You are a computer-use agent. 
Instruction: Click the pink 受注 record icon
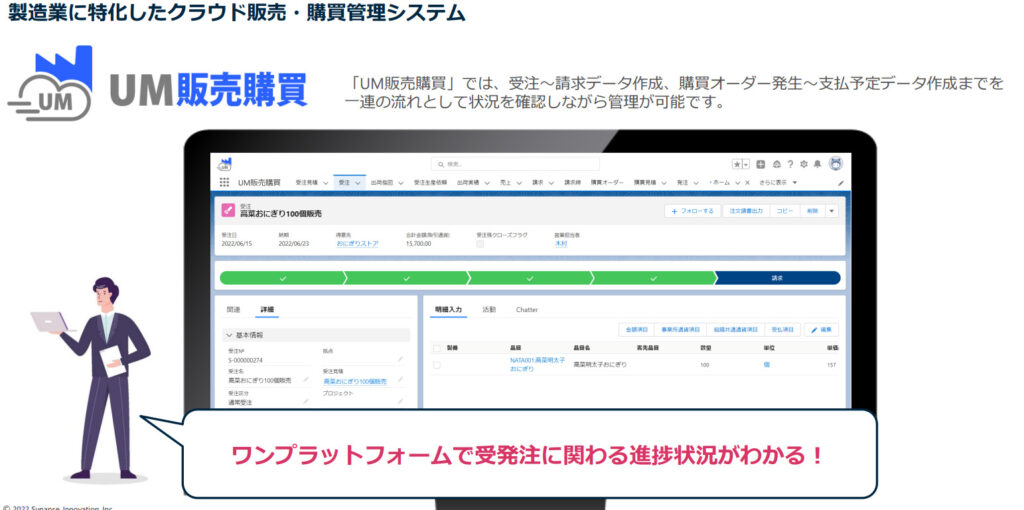pyautogui.click(x=227, y=210)
